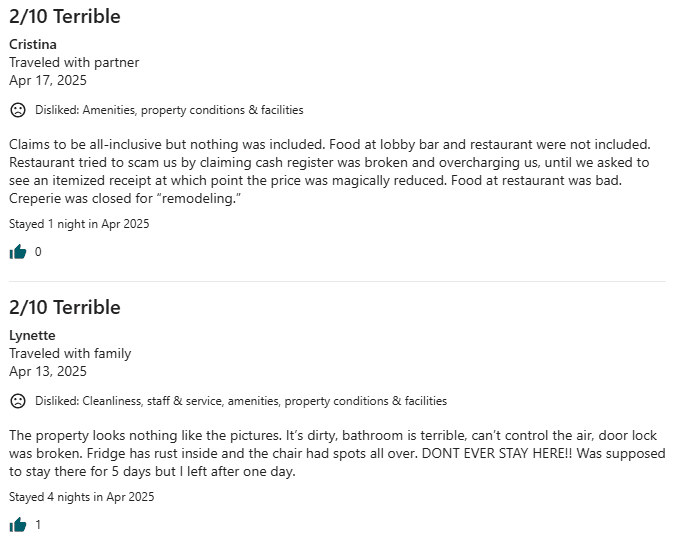The height and width of the screenshot is (544, 682).
Task: Click Lynette's disliked cleanliness summary line
Action: click(241, 401)
